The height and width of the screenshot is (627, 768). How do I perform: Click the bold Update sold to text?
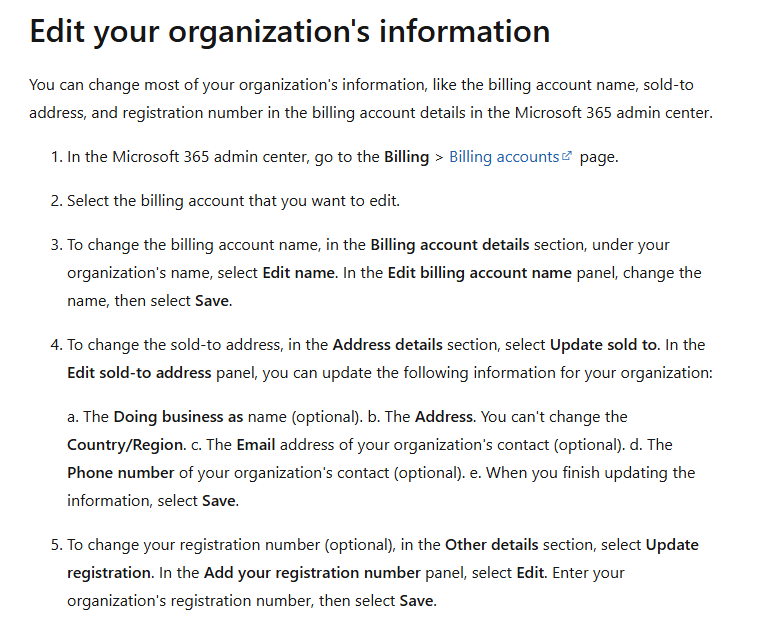[x=604, y=345]
